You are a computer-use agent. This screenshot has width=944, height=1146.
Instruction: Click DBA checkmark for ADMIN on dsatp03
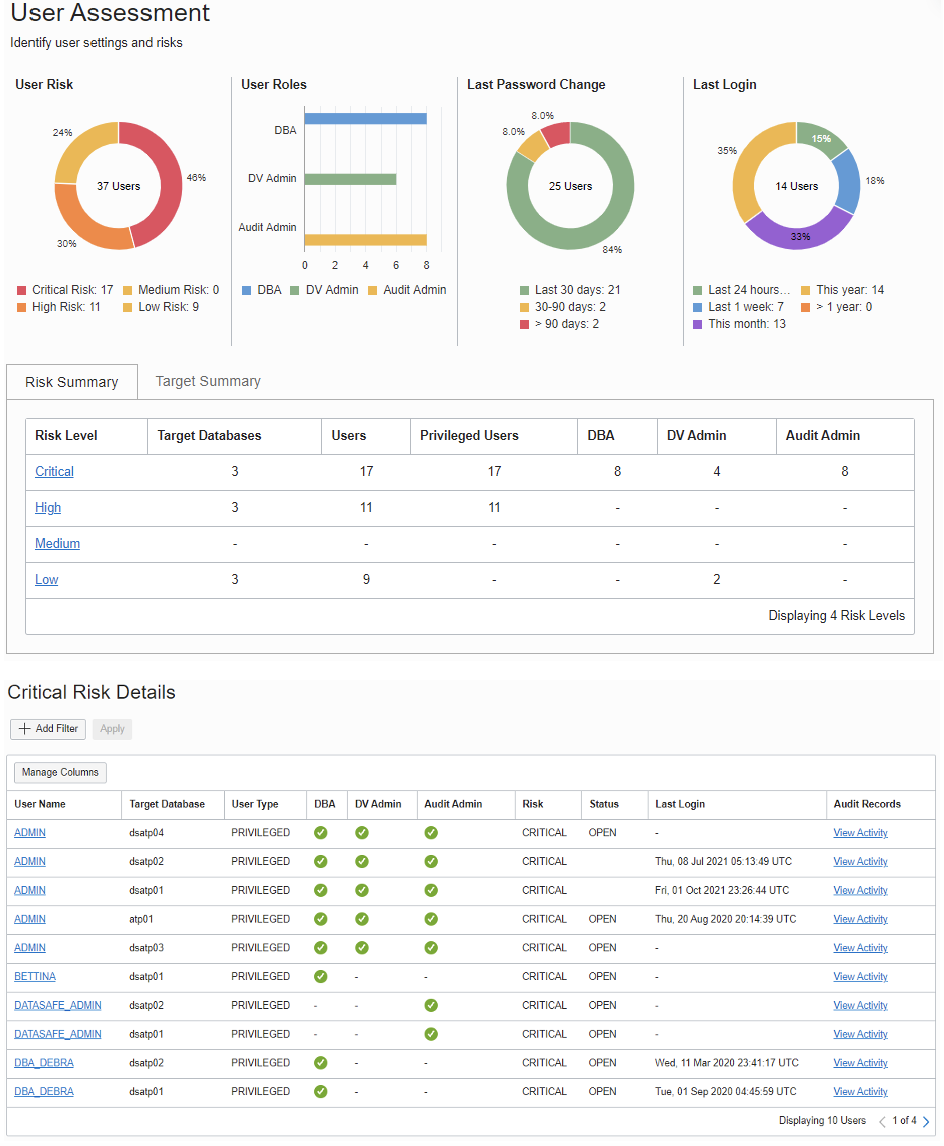pos(321,948)
